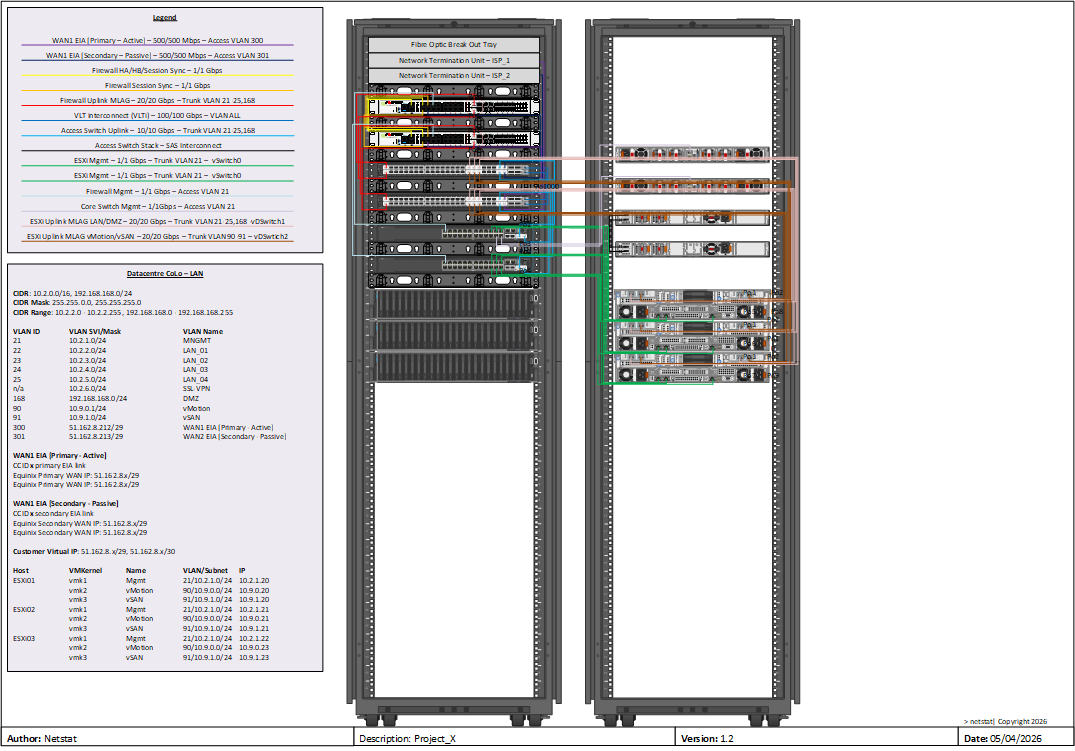Select the 'CIDR Mask' line
Viewport: 1075px width, 751px height.
coord(77,302)
